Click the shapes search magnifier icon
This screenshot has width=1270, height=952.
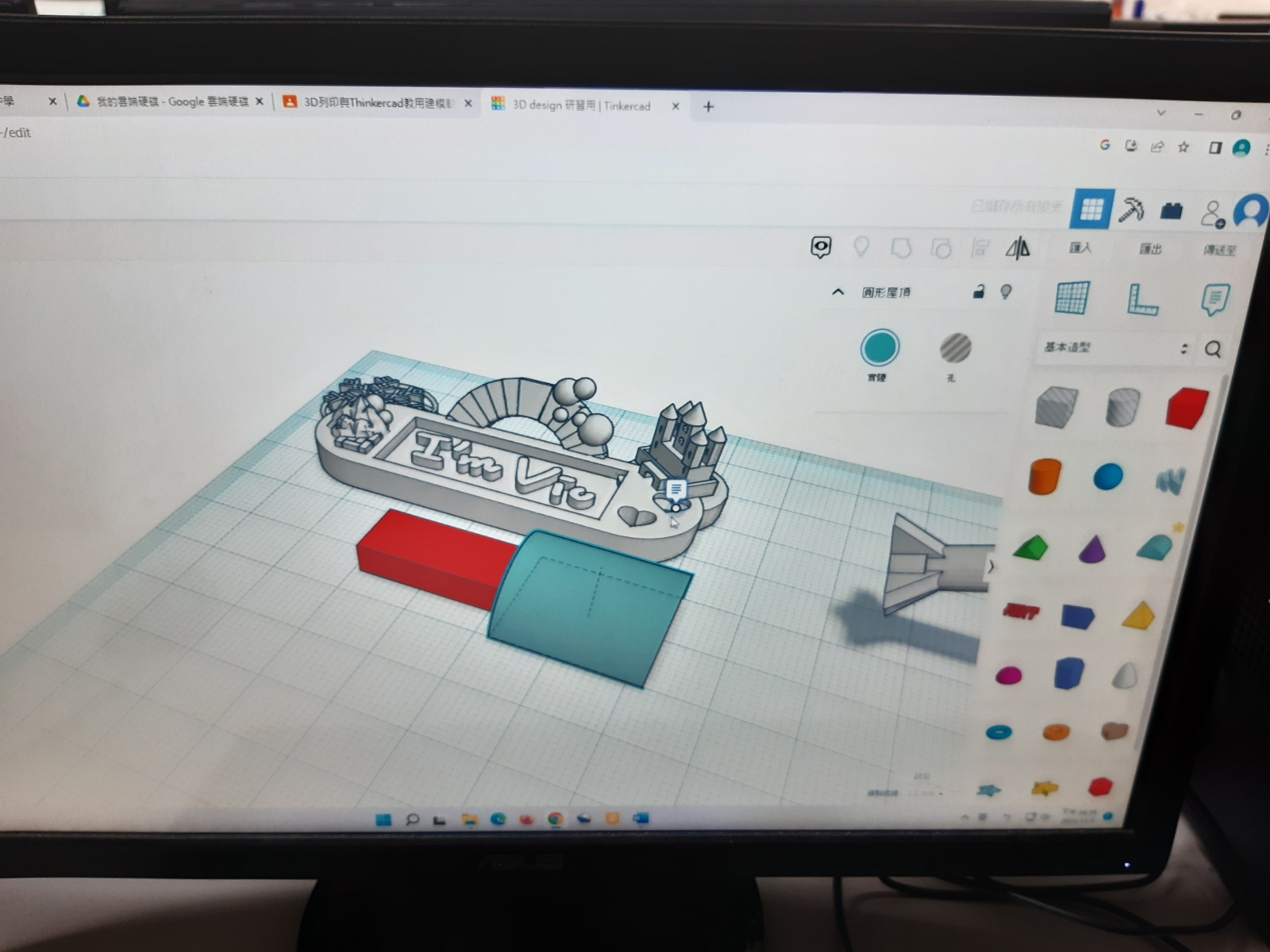click(x=1213, y=349)
